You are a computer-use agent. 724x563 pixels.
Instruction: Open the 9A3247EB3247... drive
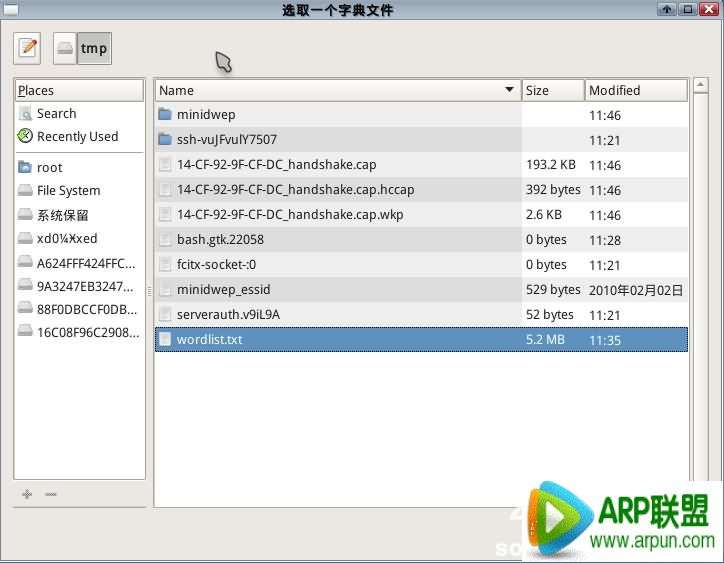[x=79, y=286]
